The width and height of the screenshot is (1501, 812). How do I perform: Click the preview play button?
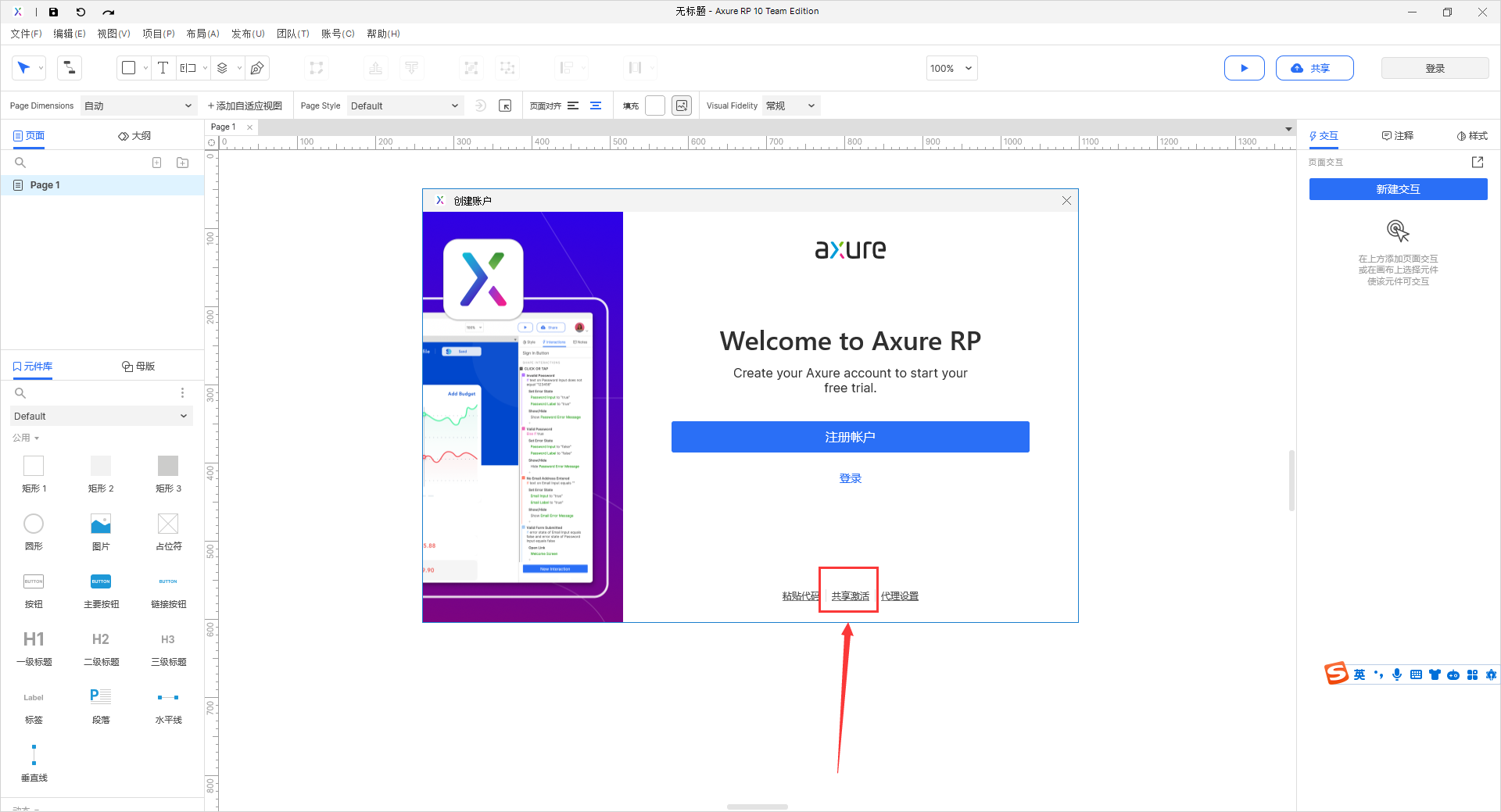1245,68
